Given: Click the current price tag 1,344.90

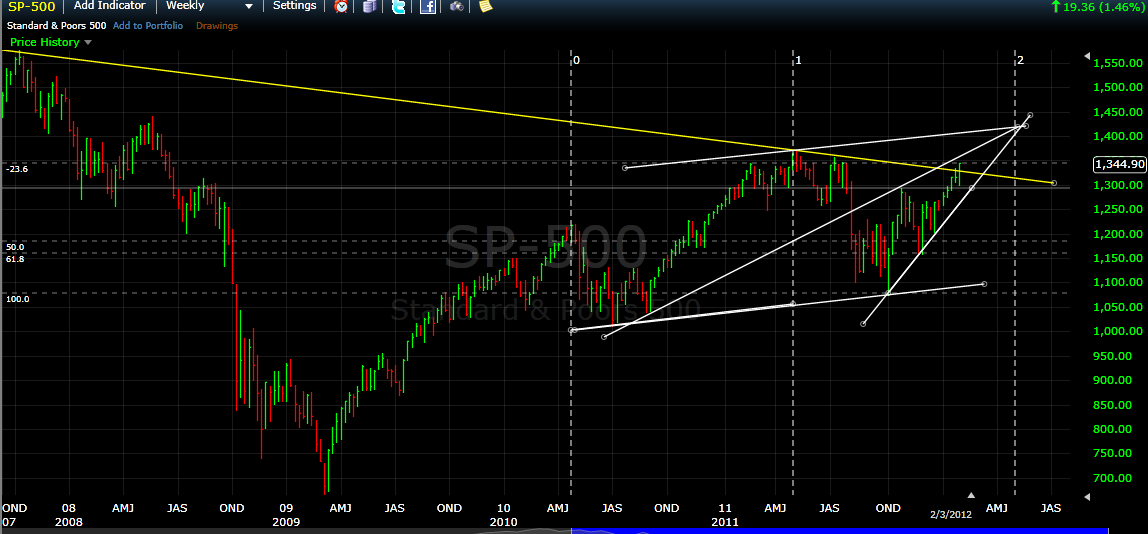Looking at the screenshot, I should click(x=1118, y=165).
